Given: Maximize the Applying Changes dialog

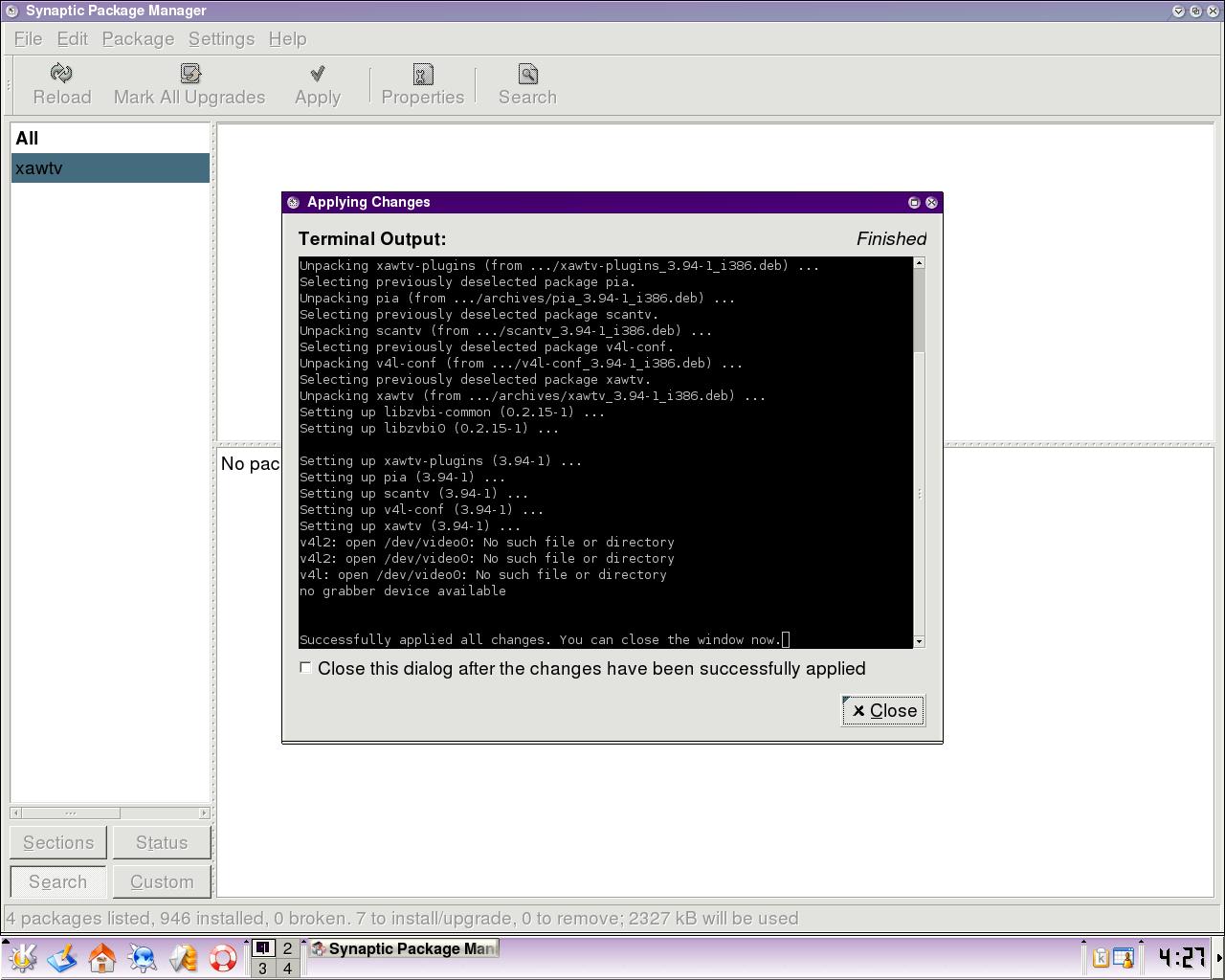Looking at the screenshot, I should [914, 202].
